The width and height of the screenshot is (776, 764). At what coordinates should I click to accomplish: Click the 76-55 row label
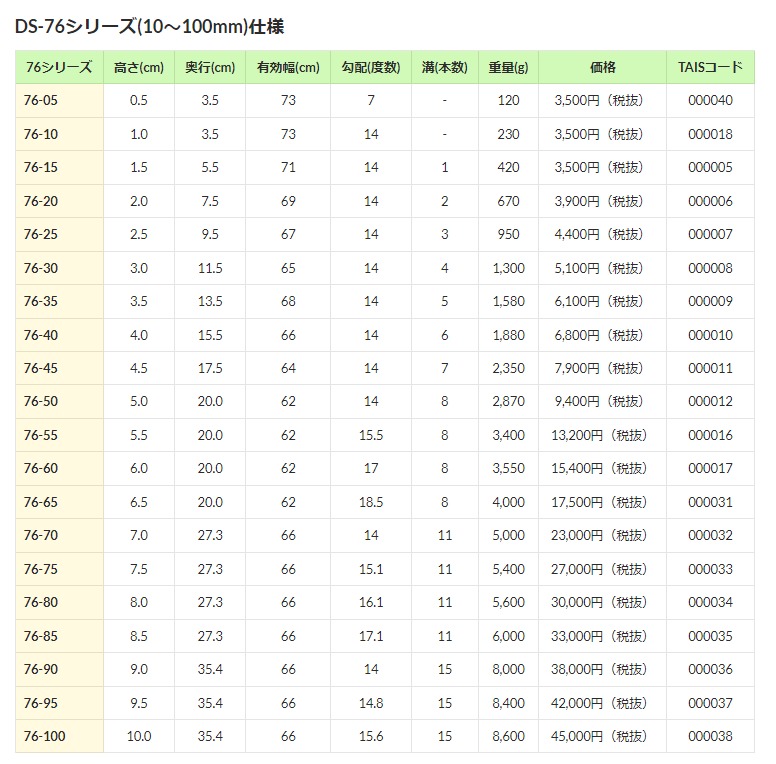[41, 435]
